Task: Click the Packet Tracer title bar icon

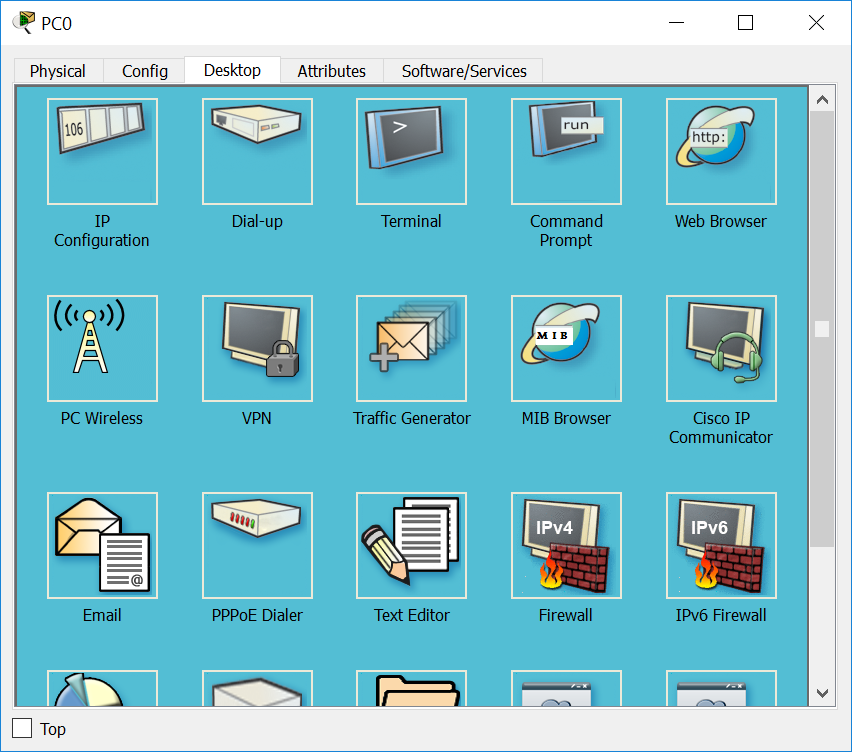Action: tap(23, 22)
